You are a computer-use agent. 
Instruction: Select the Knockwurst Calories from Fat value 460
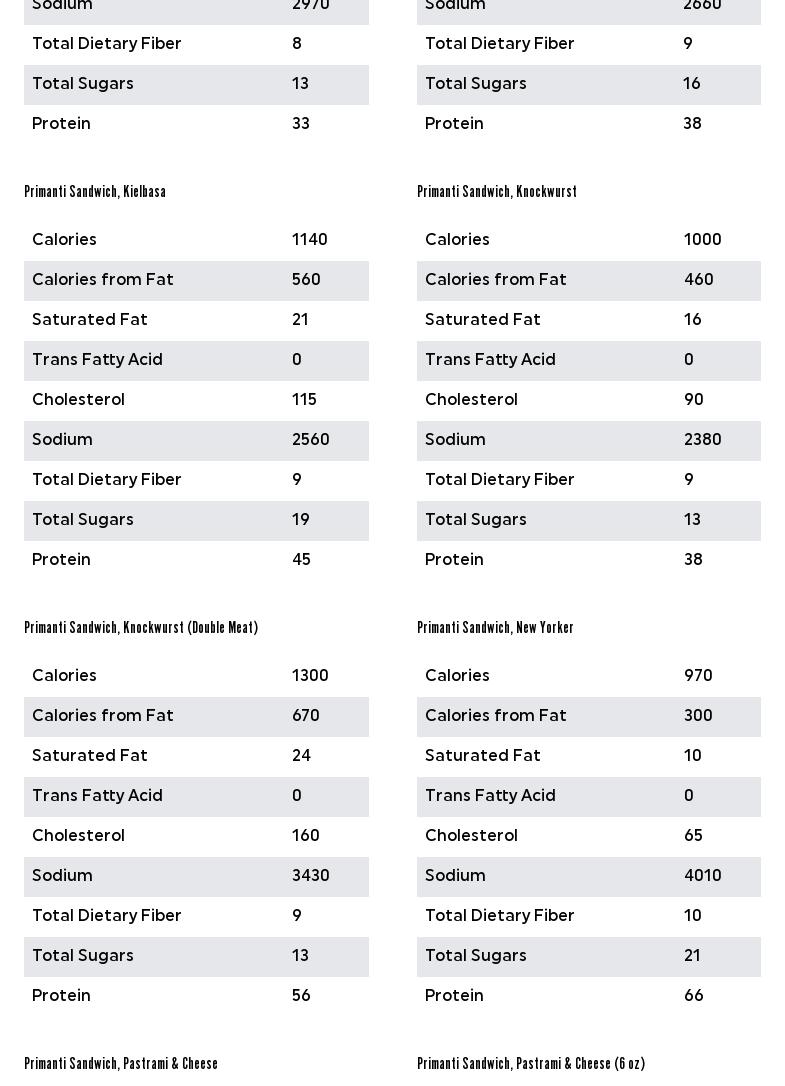coord(698,280)
